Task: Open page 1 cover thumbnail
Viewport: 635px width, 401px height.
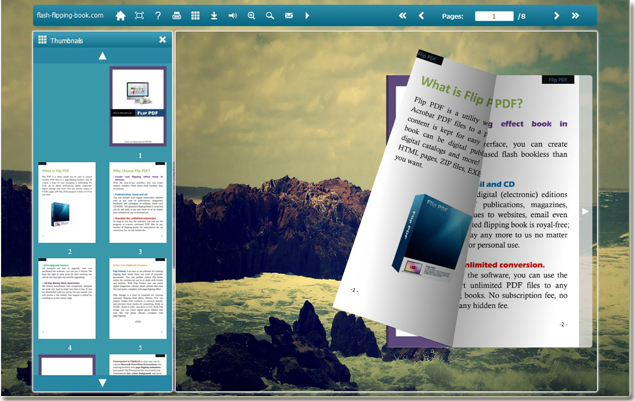Action: tap(138, 106)
